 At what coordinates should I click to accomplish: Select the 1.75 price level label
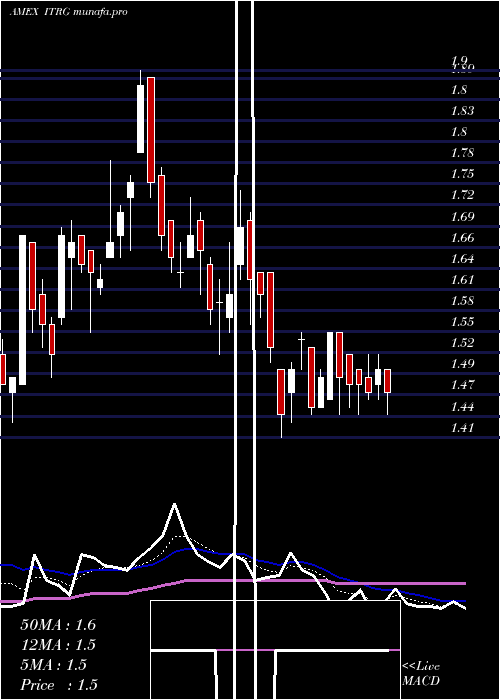(462, 174)
